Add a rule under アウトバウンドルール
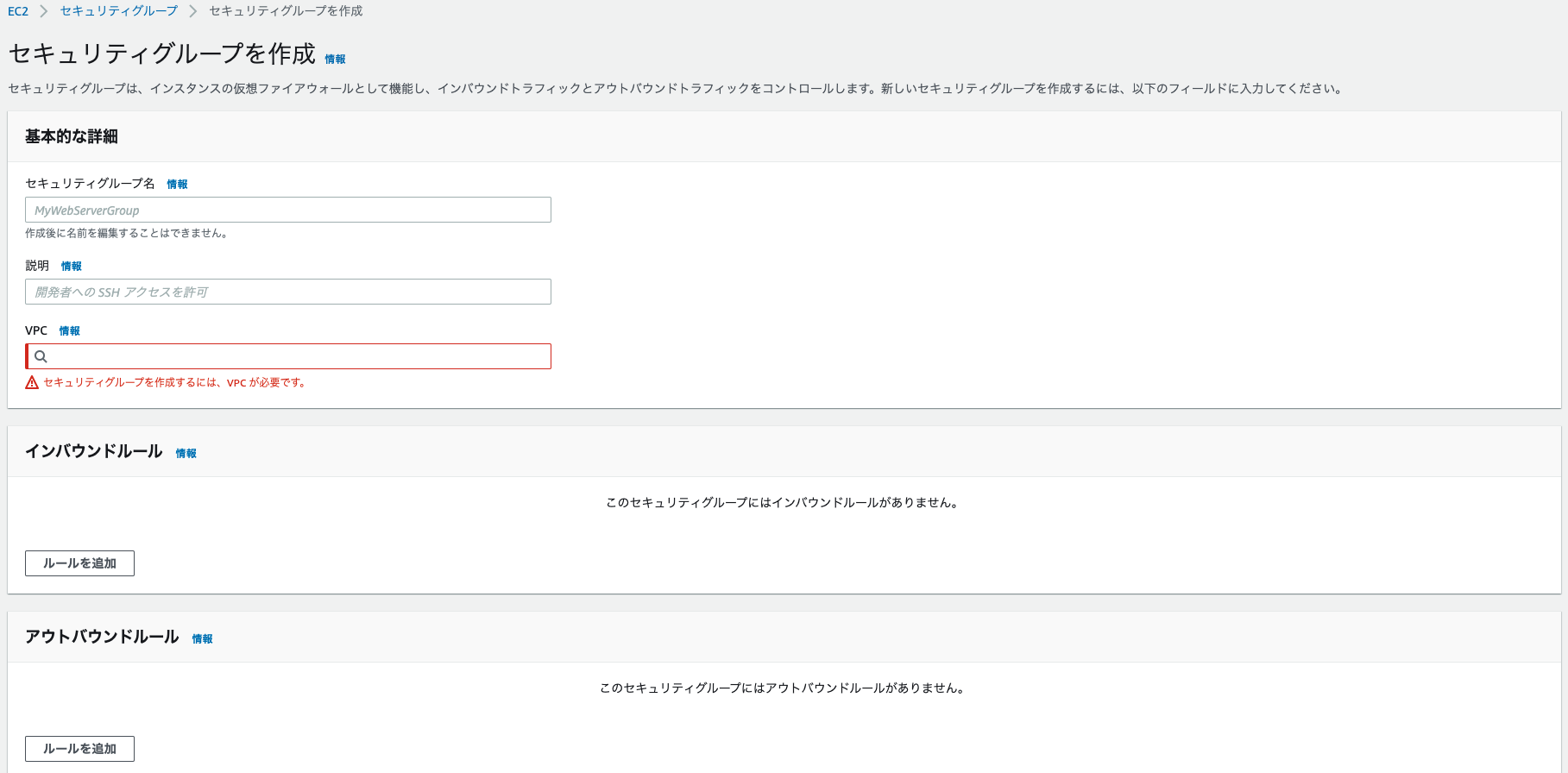 (79, 749)
